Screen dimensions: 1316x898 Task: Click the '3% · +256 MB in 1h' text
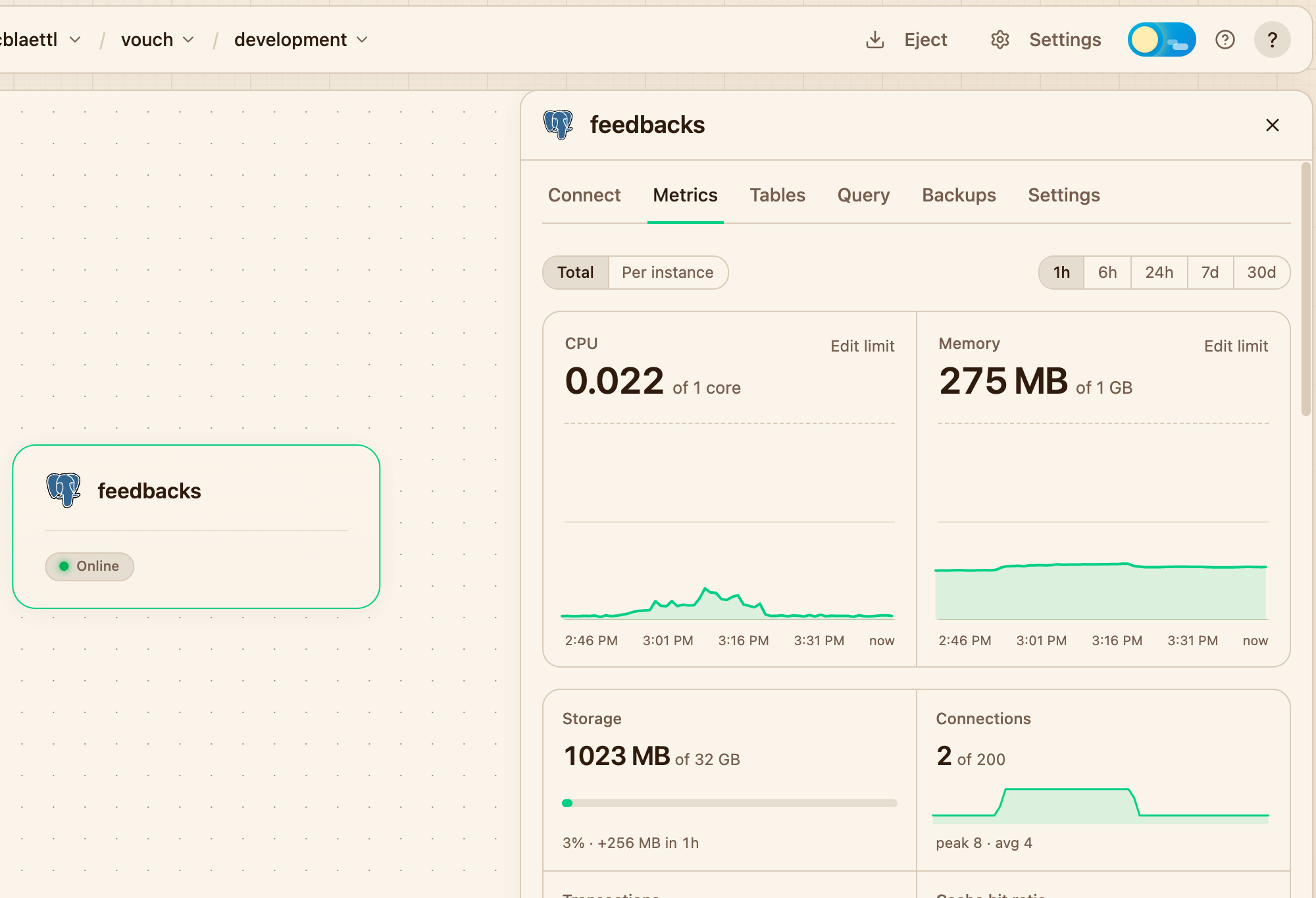click(630, 843)
